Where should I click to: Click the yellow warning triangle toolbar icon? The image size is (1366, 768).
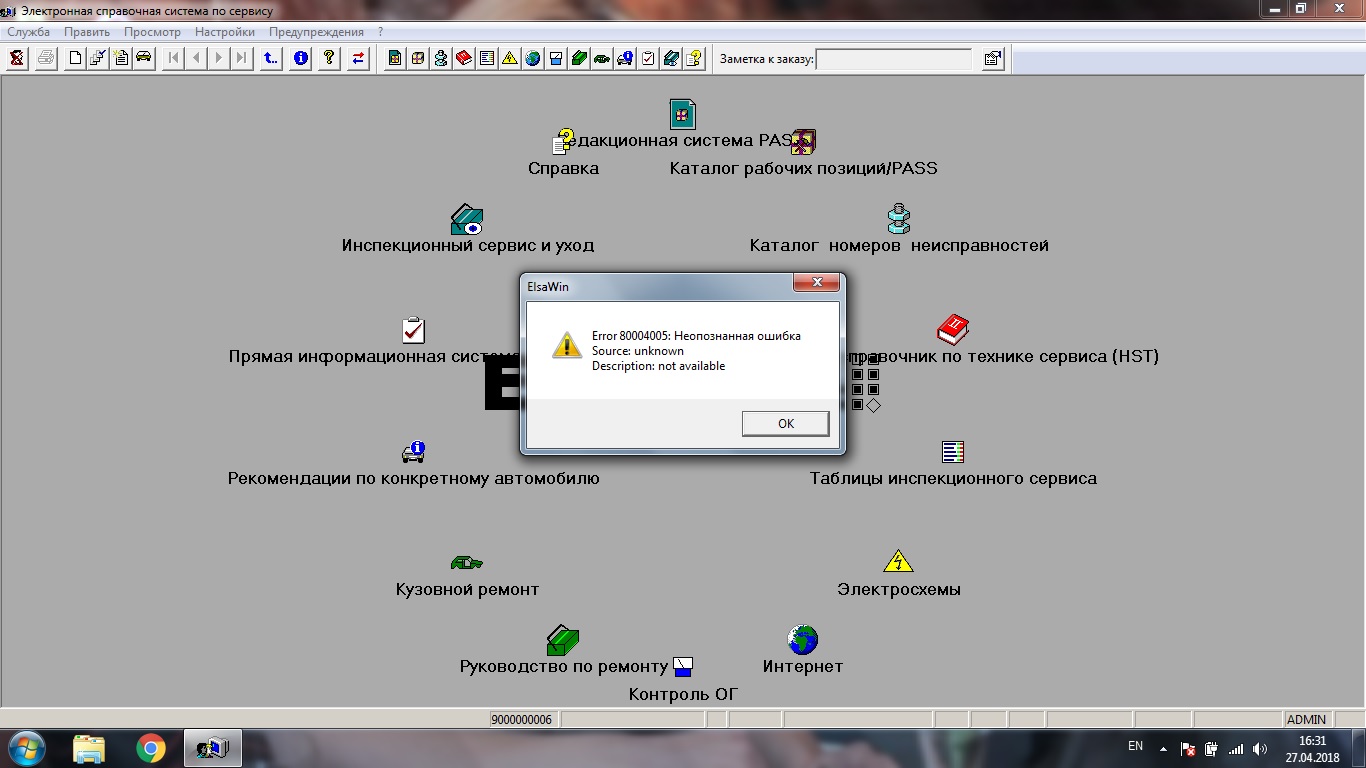pyautogui.click(x=510, y=58)
